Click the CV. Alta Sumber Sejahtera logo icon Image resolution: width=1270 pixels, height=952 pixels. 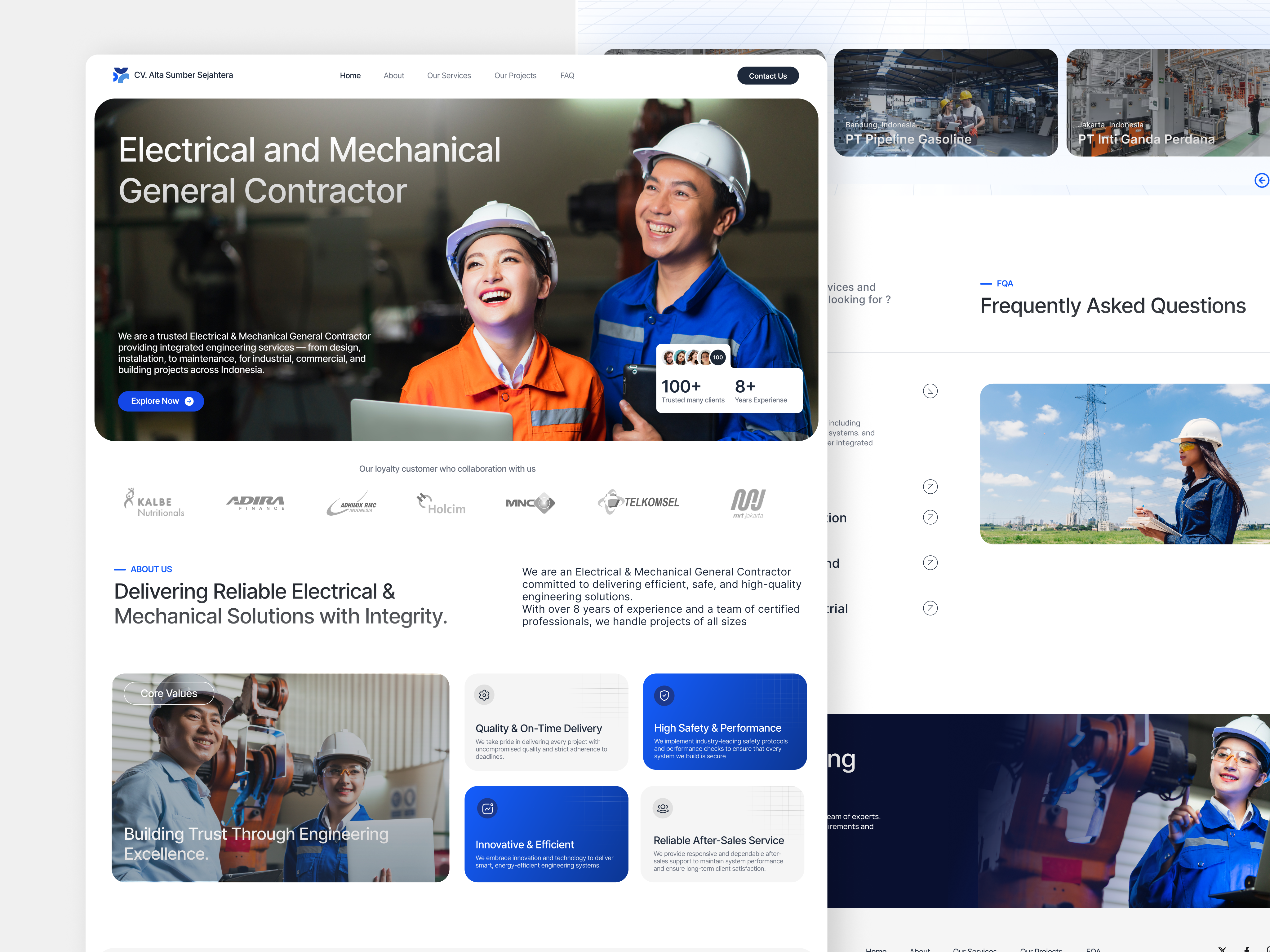point(121,75)
